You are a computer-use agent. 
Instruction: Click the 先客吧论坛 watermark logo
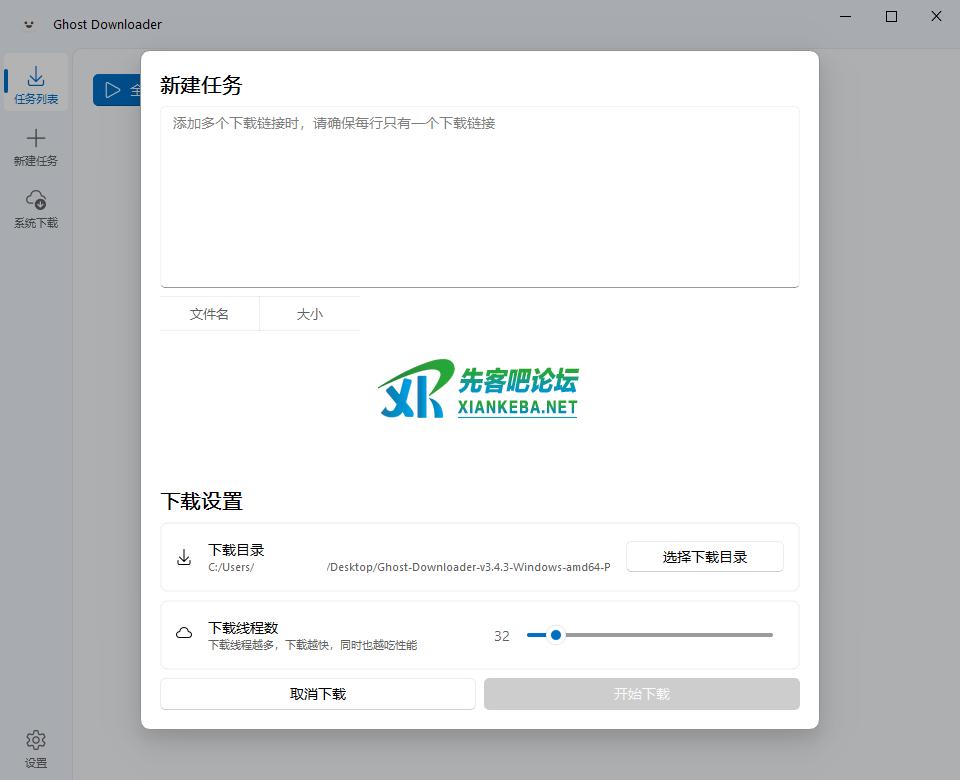tap(479, 390)
